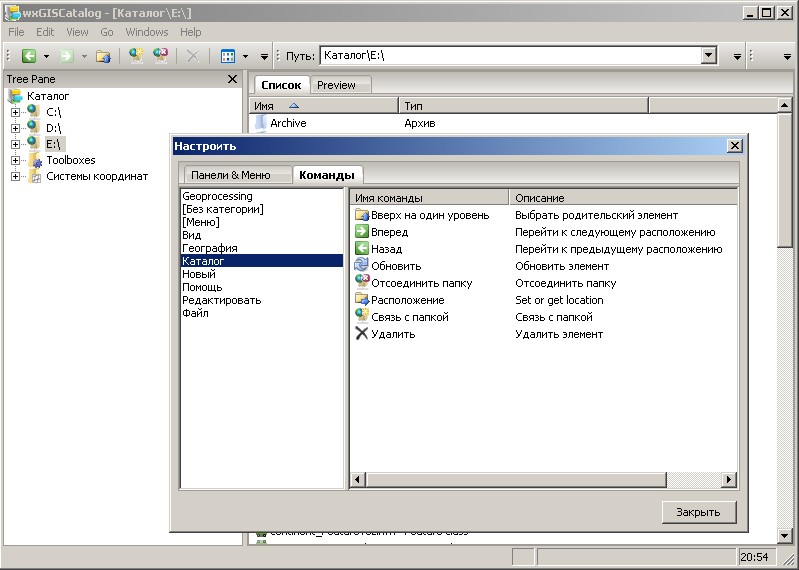
Task: Click the Disconnect folder toolbar icon
Action: [160, 56]
